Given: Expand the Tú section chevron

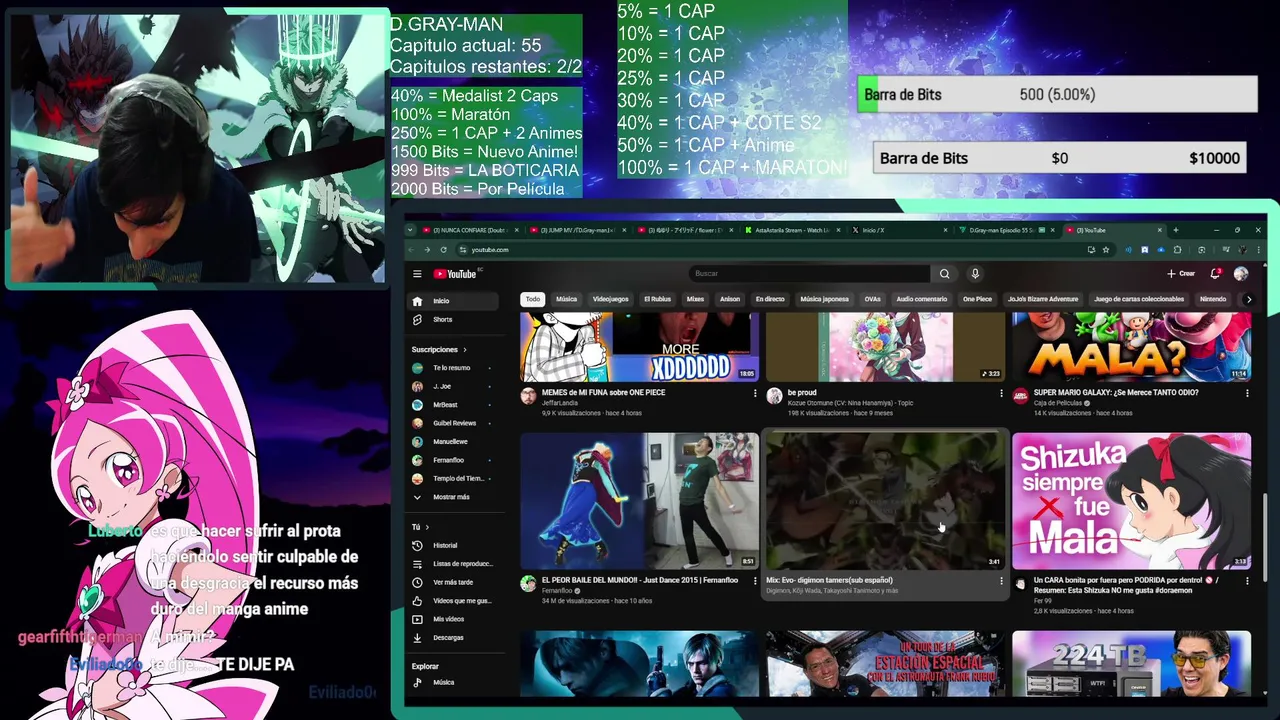Looking at the screenshot, I should pyautogui.click(x=427, y=527).
